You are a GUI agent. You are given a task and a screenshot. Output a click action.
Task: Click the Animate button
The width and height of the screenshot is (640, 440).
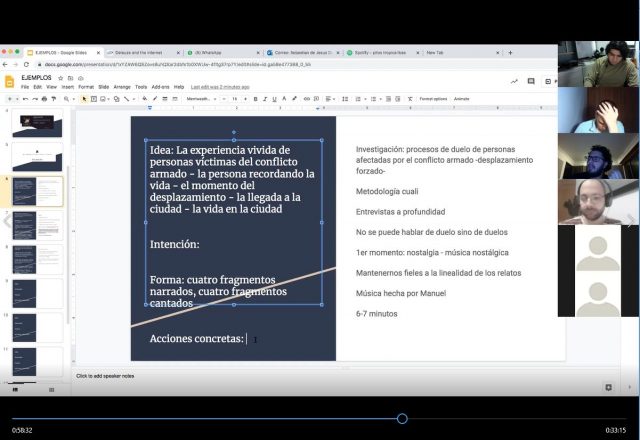[462, 99]
